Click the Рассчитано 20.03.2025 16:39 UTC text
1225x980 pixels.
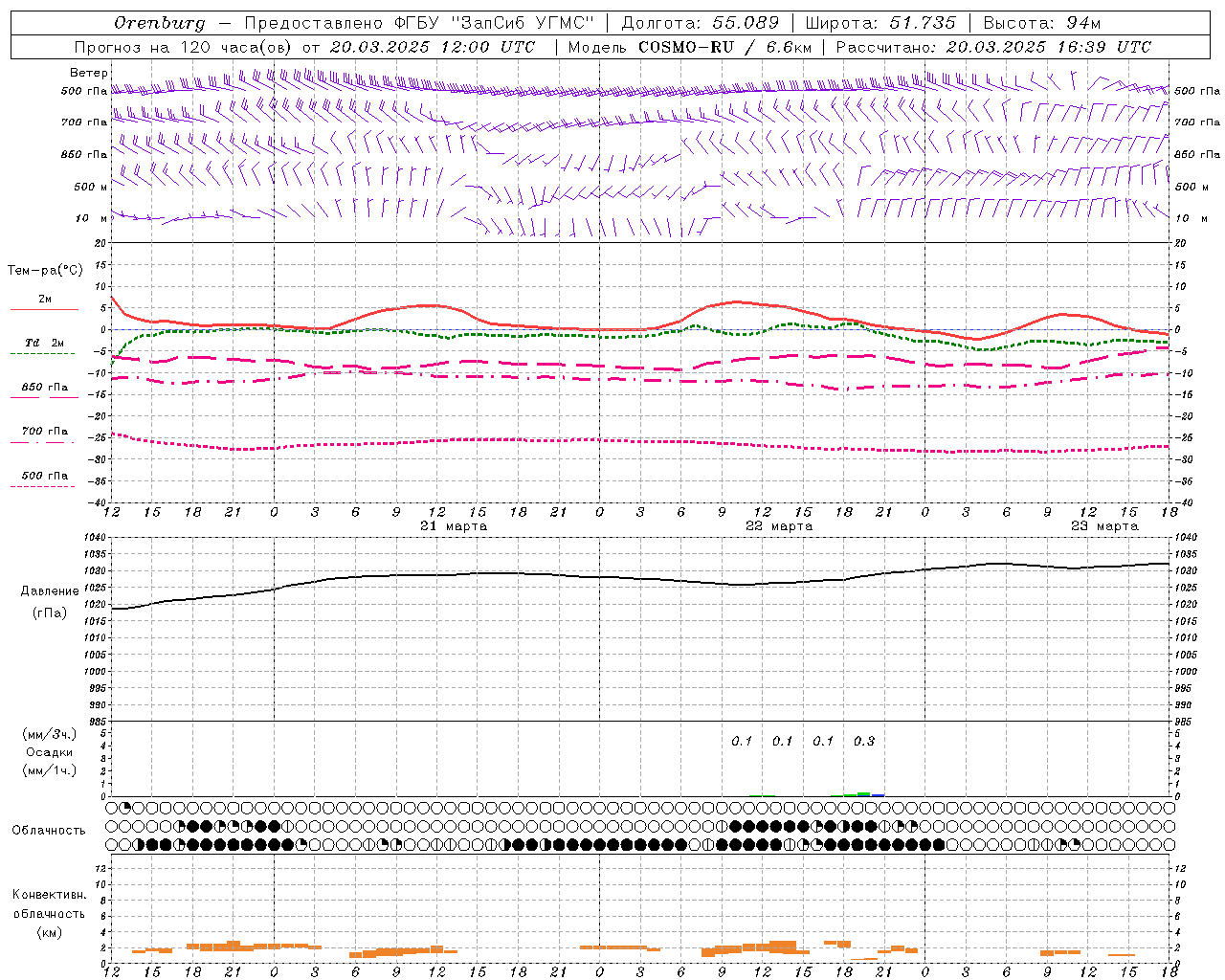[993, 47]
